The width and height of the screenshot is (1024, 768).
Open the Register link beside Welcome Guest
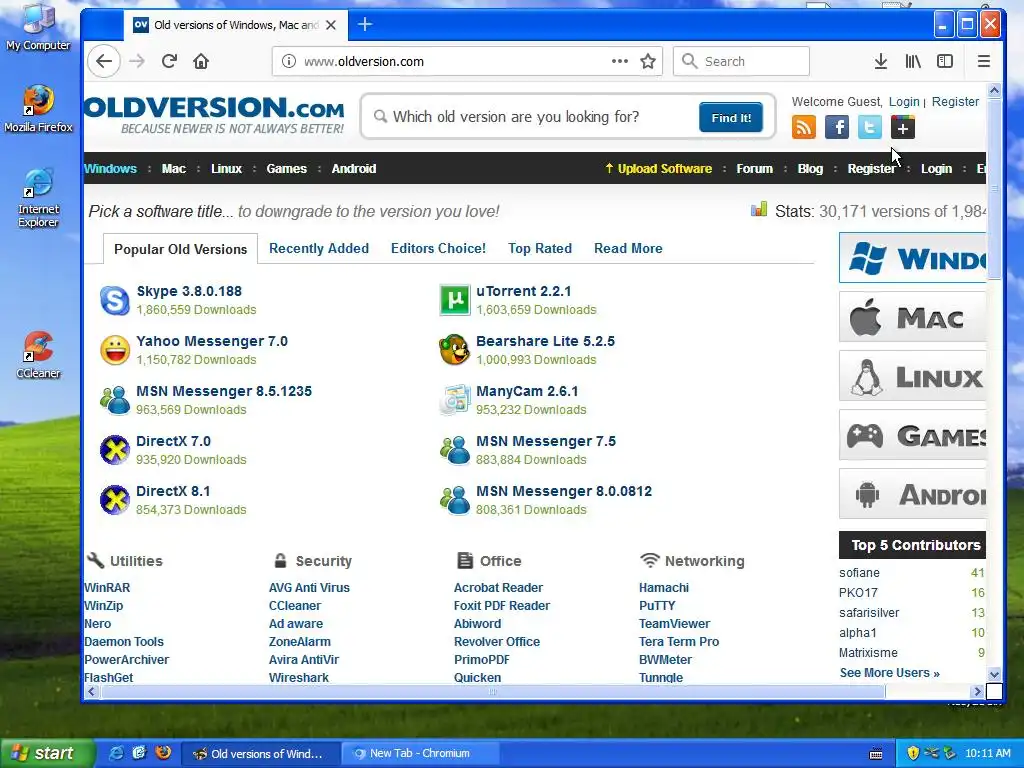tap(955, 101)
